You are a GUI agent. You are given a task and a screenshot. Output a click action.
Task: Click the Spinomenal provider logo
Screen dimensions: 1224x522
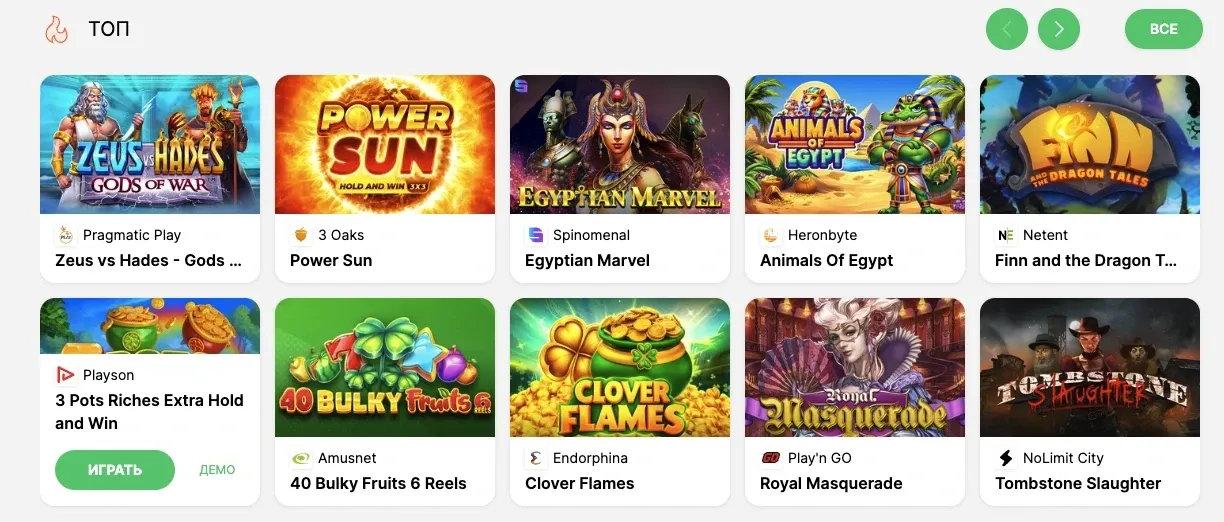click(x=535, y=235)
